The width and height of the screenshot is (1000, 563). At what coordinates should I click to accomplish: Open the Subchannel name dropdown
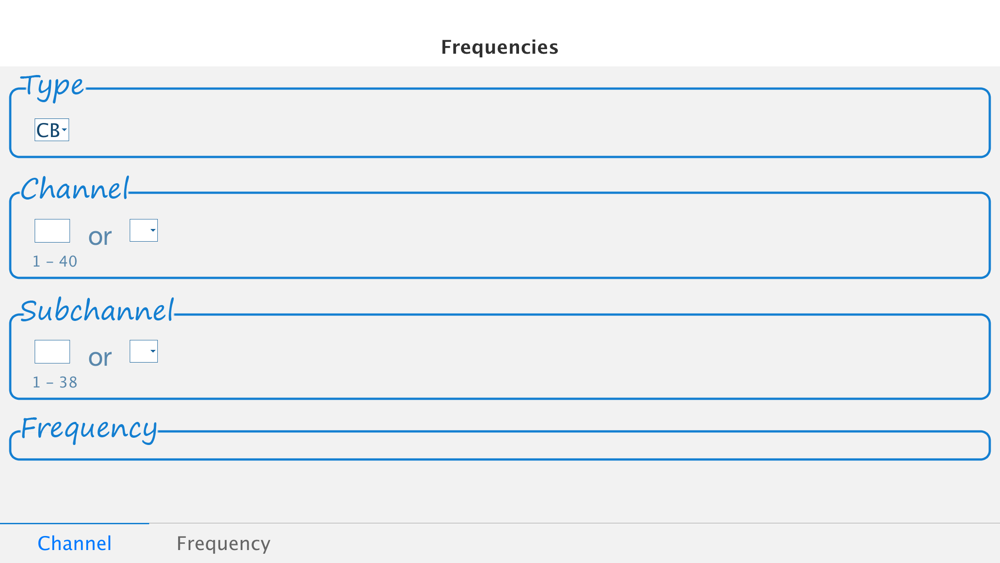coord(143,351)
